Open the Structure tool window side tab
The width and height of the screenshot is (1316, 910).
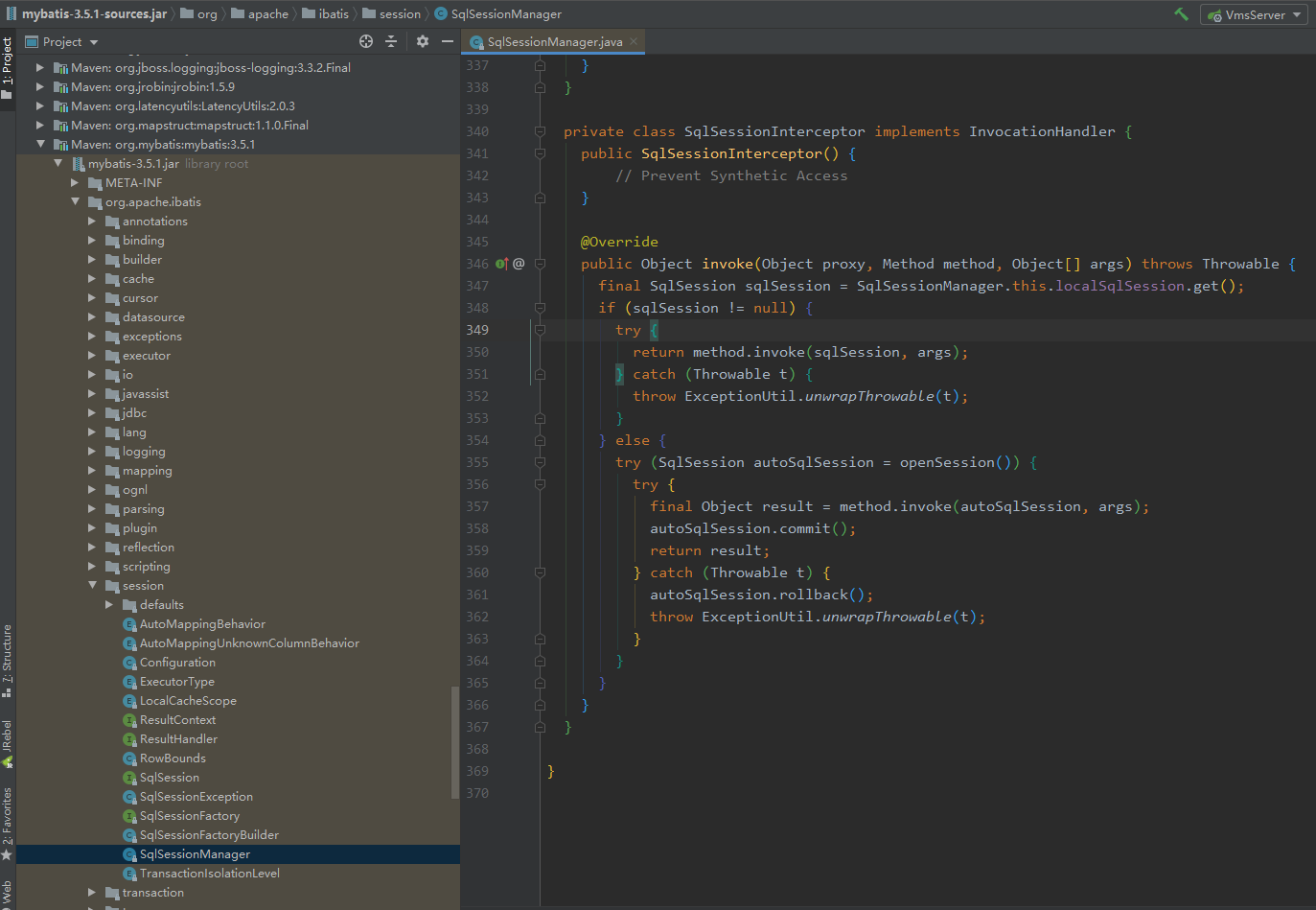coord(8,661)
